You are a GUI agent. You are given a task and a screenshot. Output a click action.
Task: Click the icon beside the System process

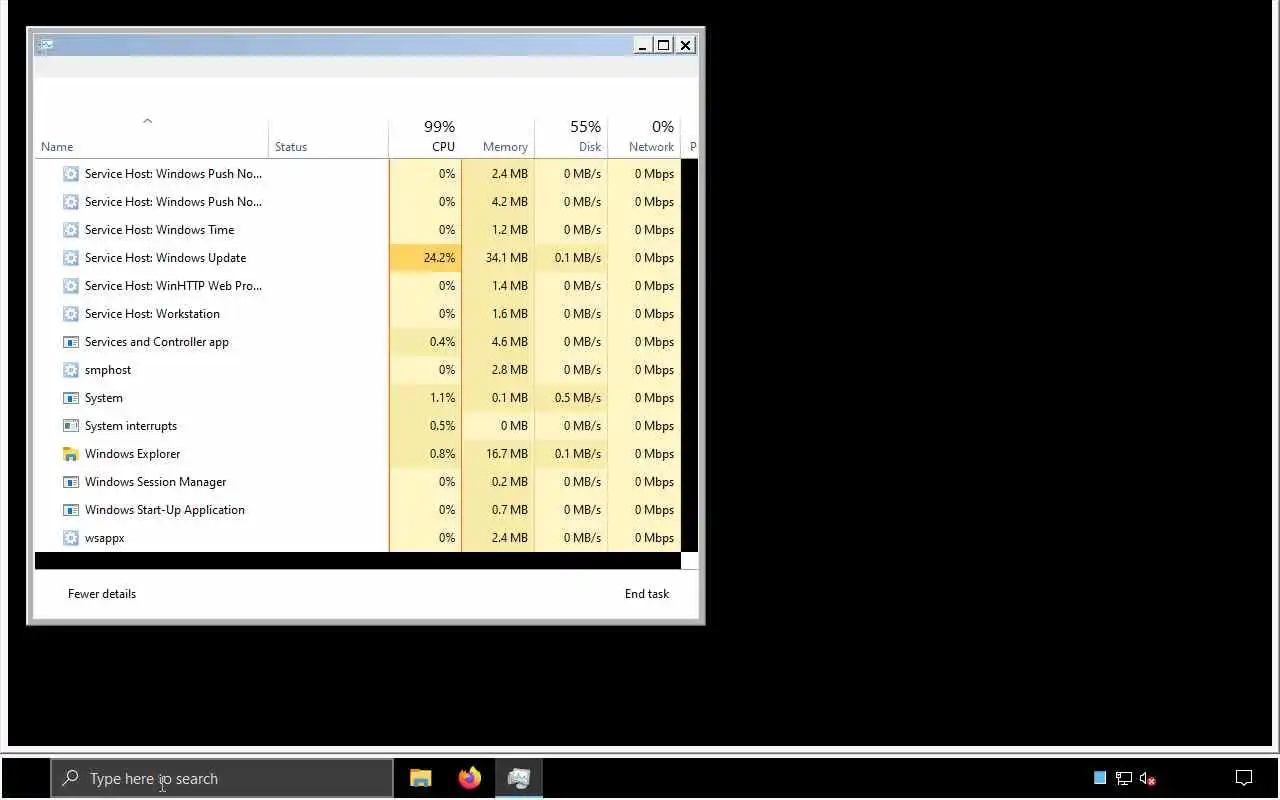coord(70,398)
